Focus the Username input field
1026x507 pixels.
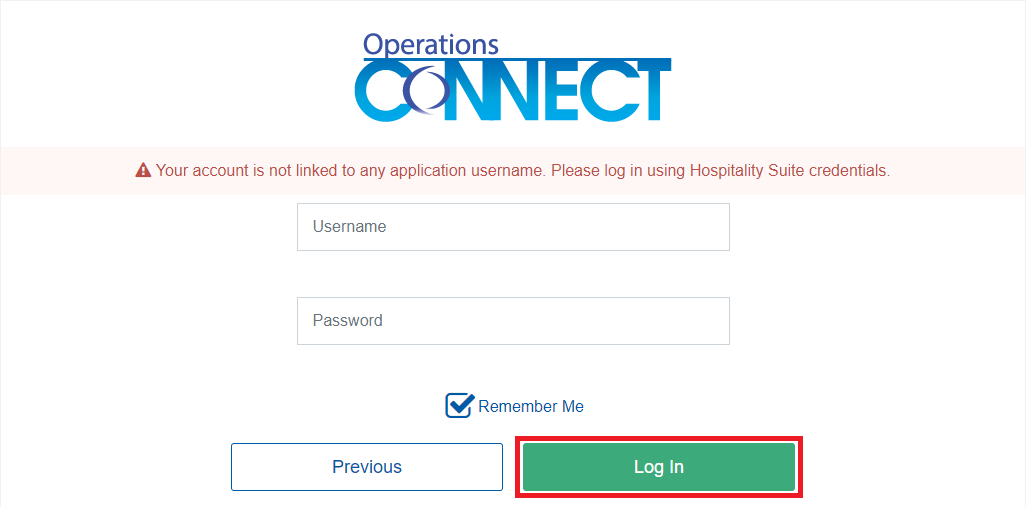coord(513,227)
